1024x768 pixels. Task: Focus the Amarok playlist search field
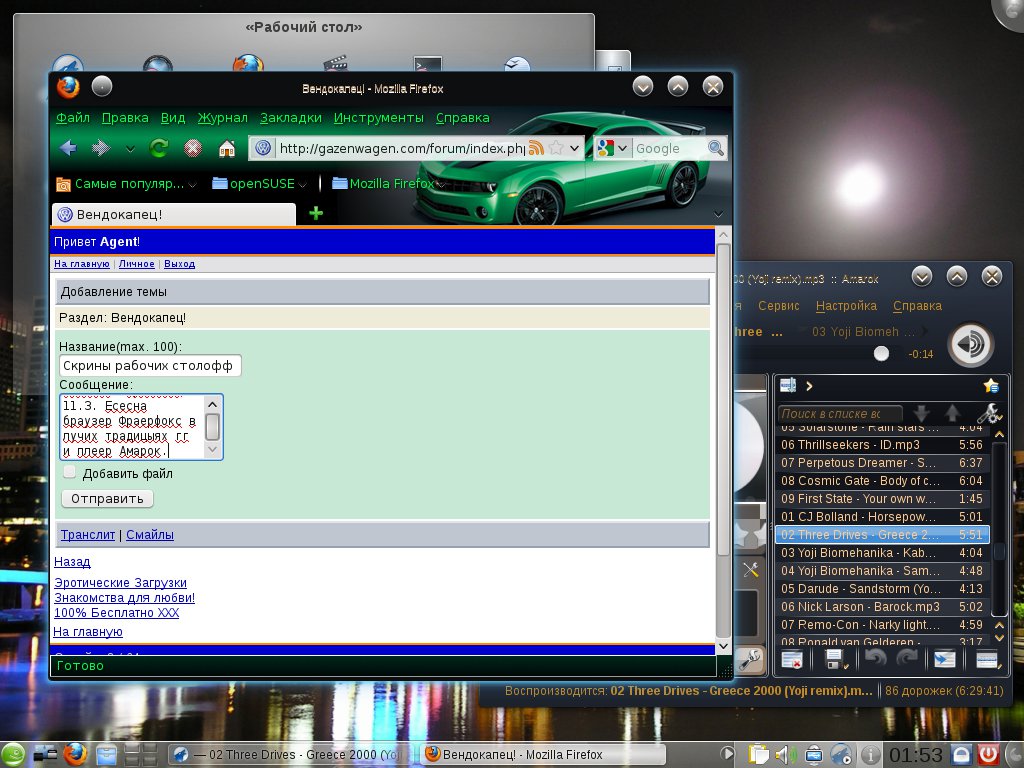840,413
